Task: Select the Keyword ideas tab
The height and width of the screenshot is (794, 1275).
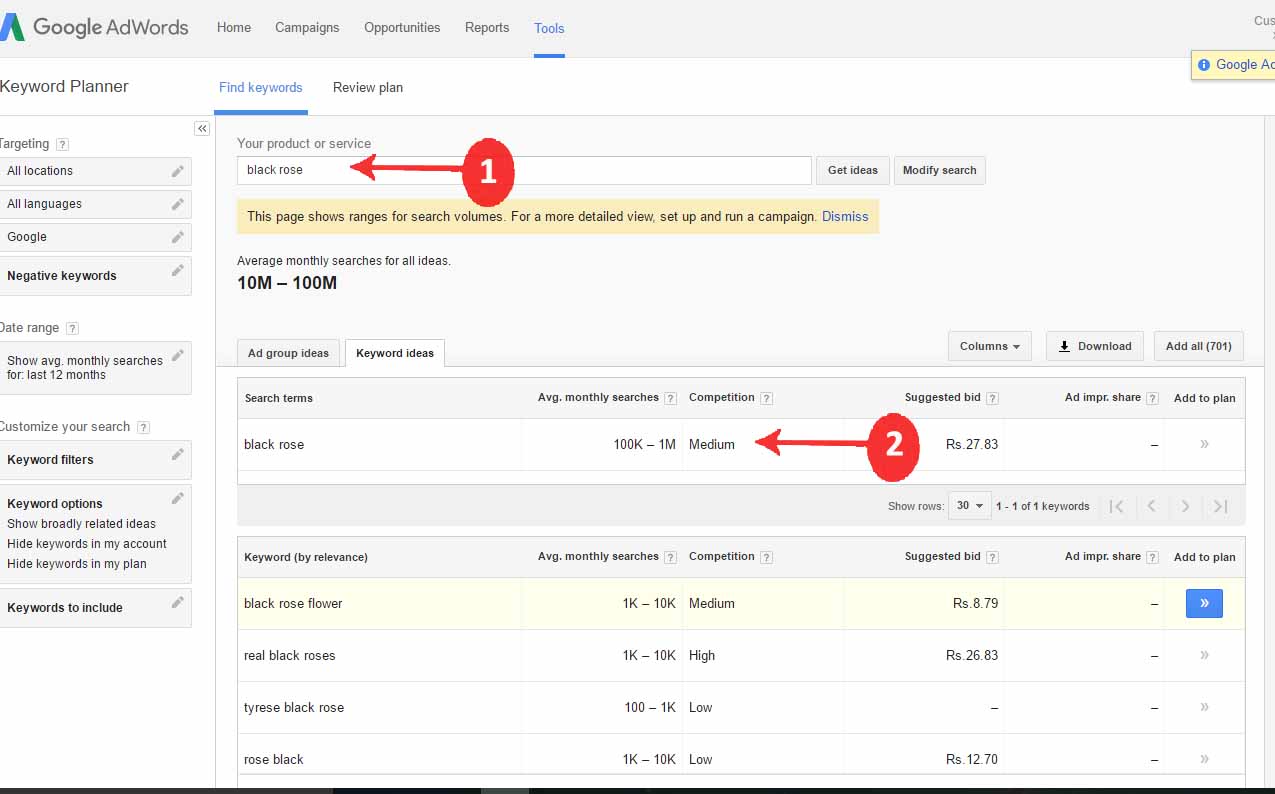Action: pos(395,353)
